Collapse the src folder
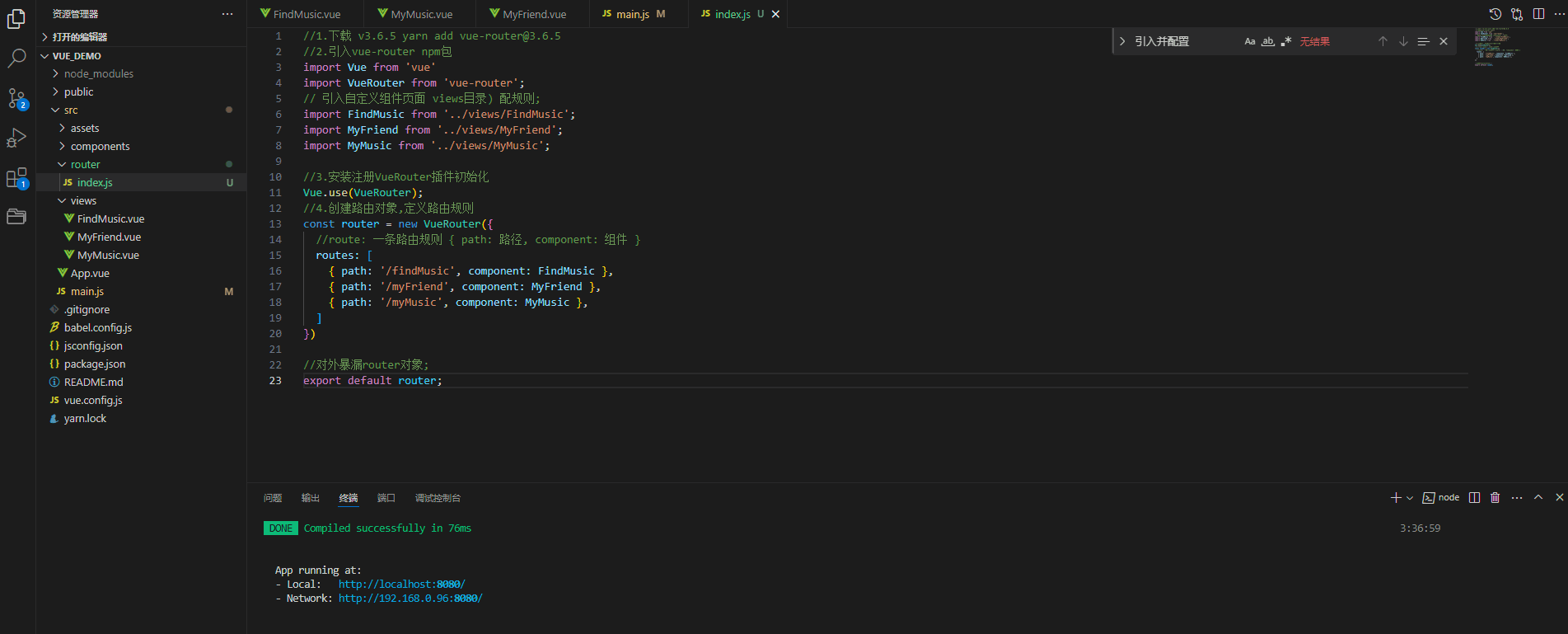The height and width of the screenshot is (634, 1568). click(x=141, y=110)
